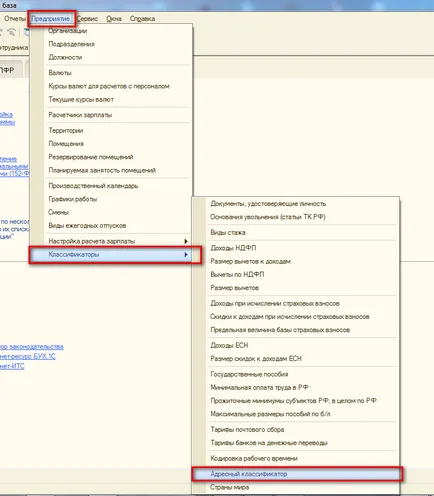Image resolution: width=434 pixels, height=496 pixels.
Task: Open the Отчеты menu
Action: coord(14,19)
